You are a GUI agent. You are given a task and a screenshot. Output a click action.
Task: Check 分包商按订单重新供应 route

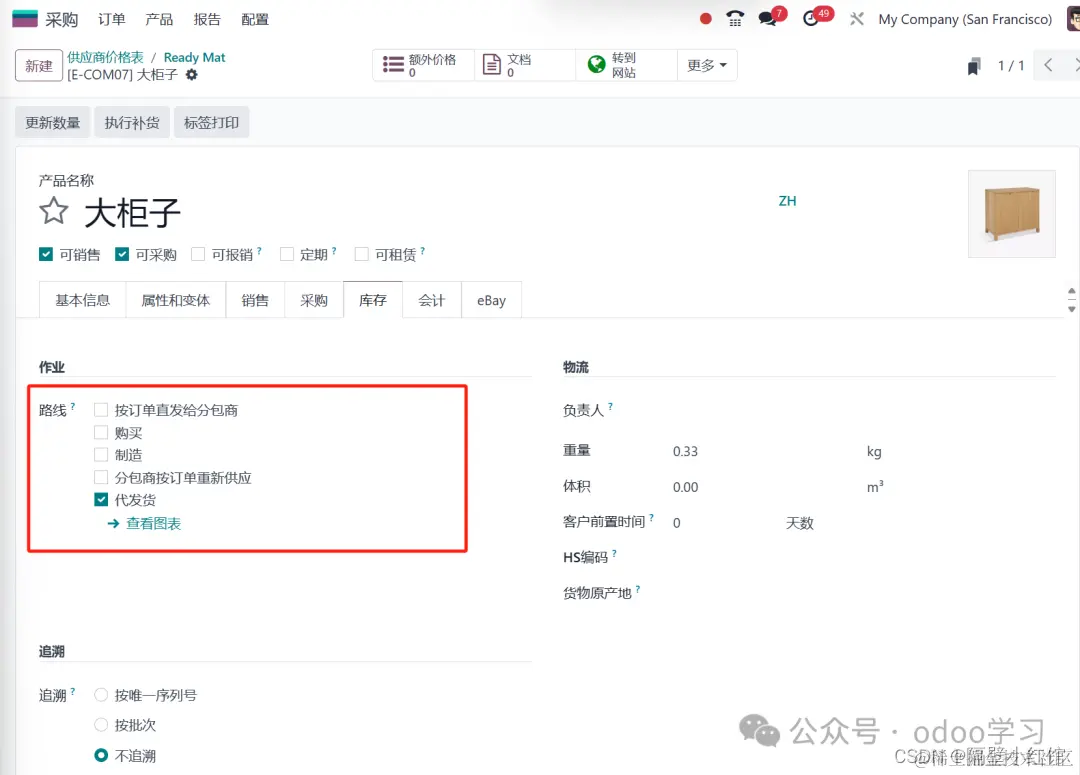coord(101,477)
